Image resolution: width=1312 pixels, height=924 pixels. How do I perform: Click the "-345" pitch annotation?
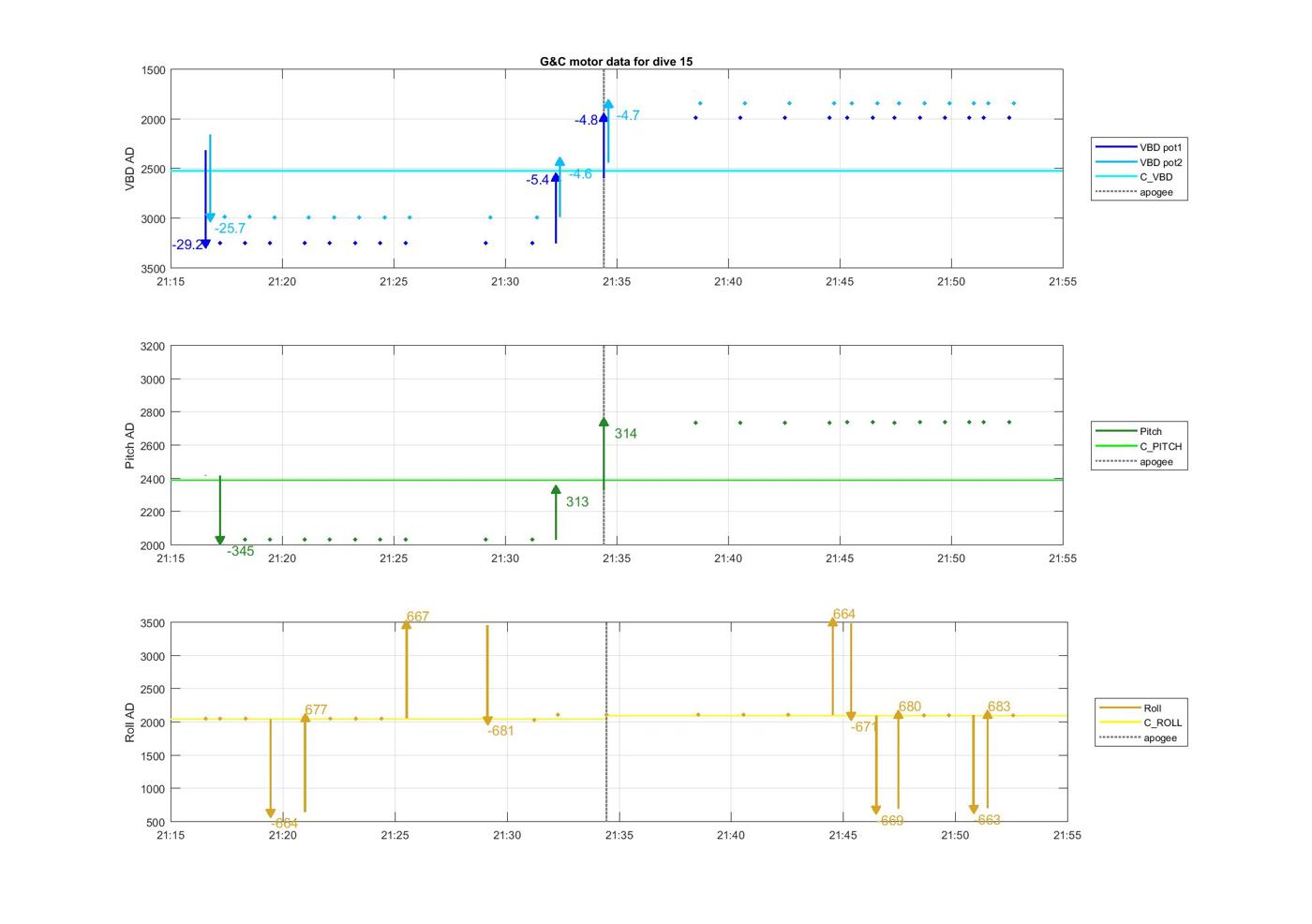tap(240, 551)
